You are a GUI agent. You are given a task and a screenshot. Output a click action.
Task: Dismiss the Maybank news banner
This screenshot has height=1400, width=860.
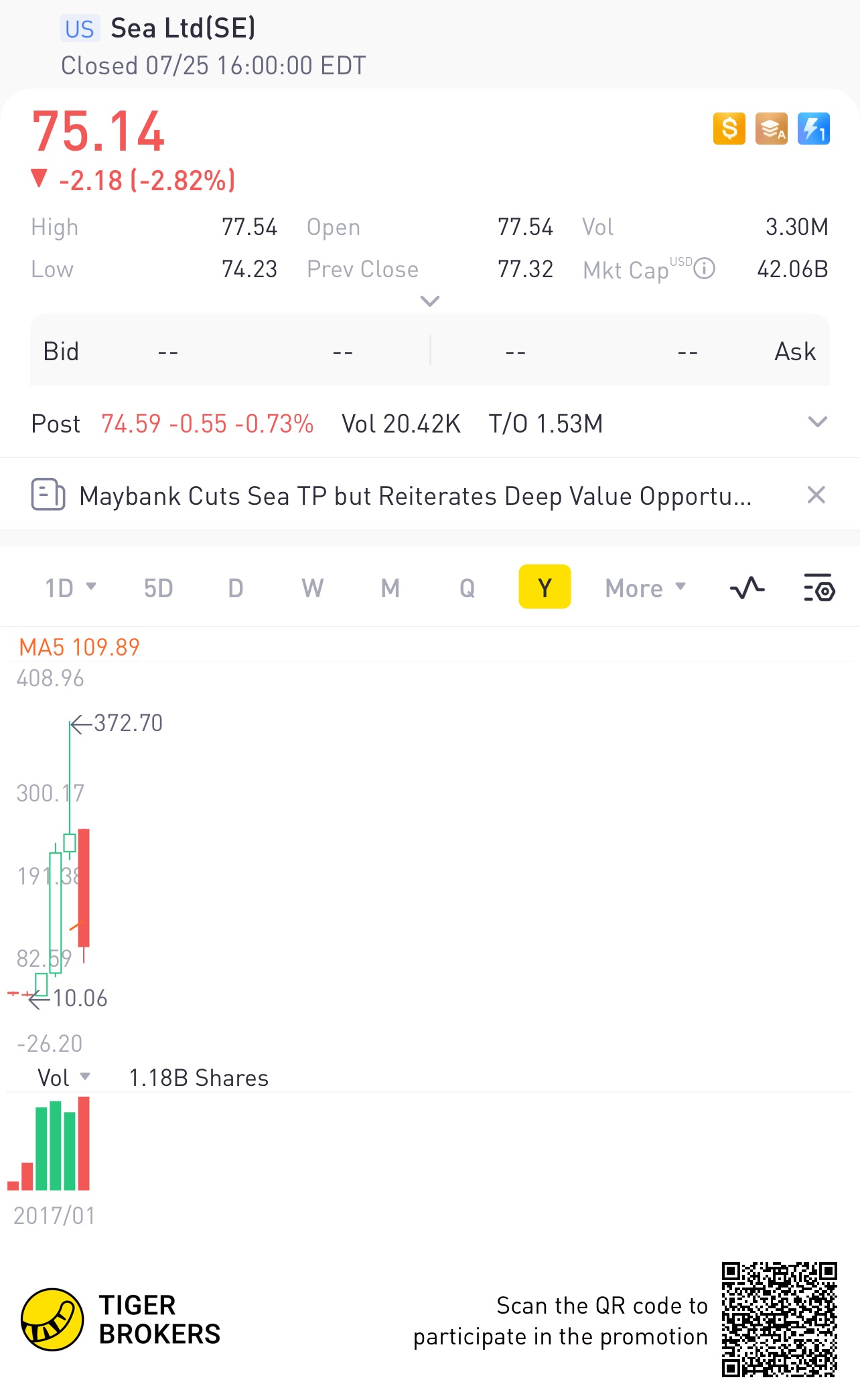click(816, 495)
